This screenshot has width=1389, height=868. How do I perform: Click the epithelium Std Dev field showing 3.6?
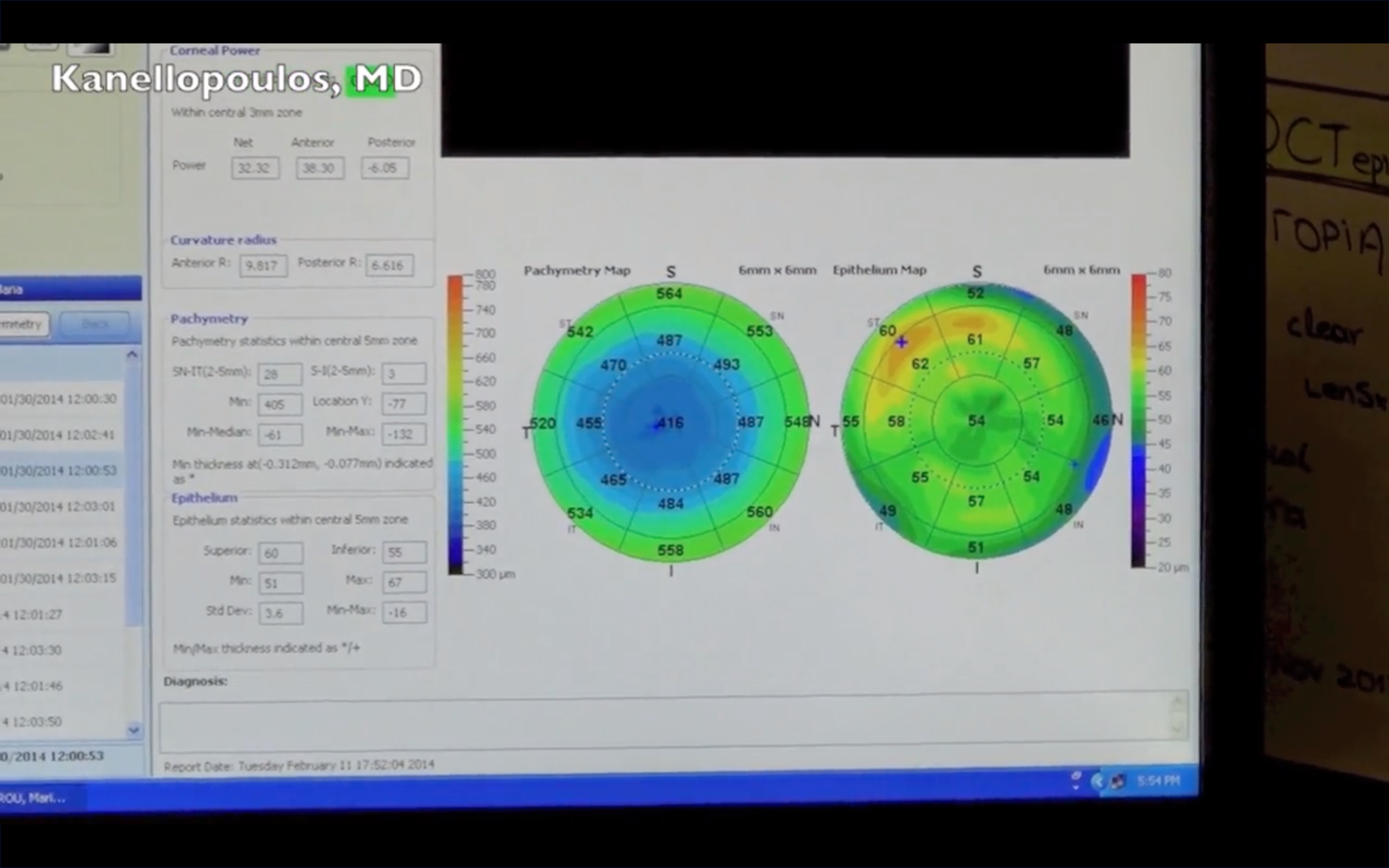pyautogui.click(x=281, y=613)
